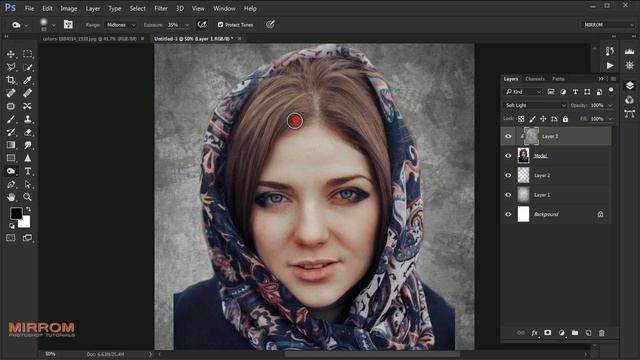Swap foreground and background colors
The image size is (640, 360).
(x=29, y=209)
